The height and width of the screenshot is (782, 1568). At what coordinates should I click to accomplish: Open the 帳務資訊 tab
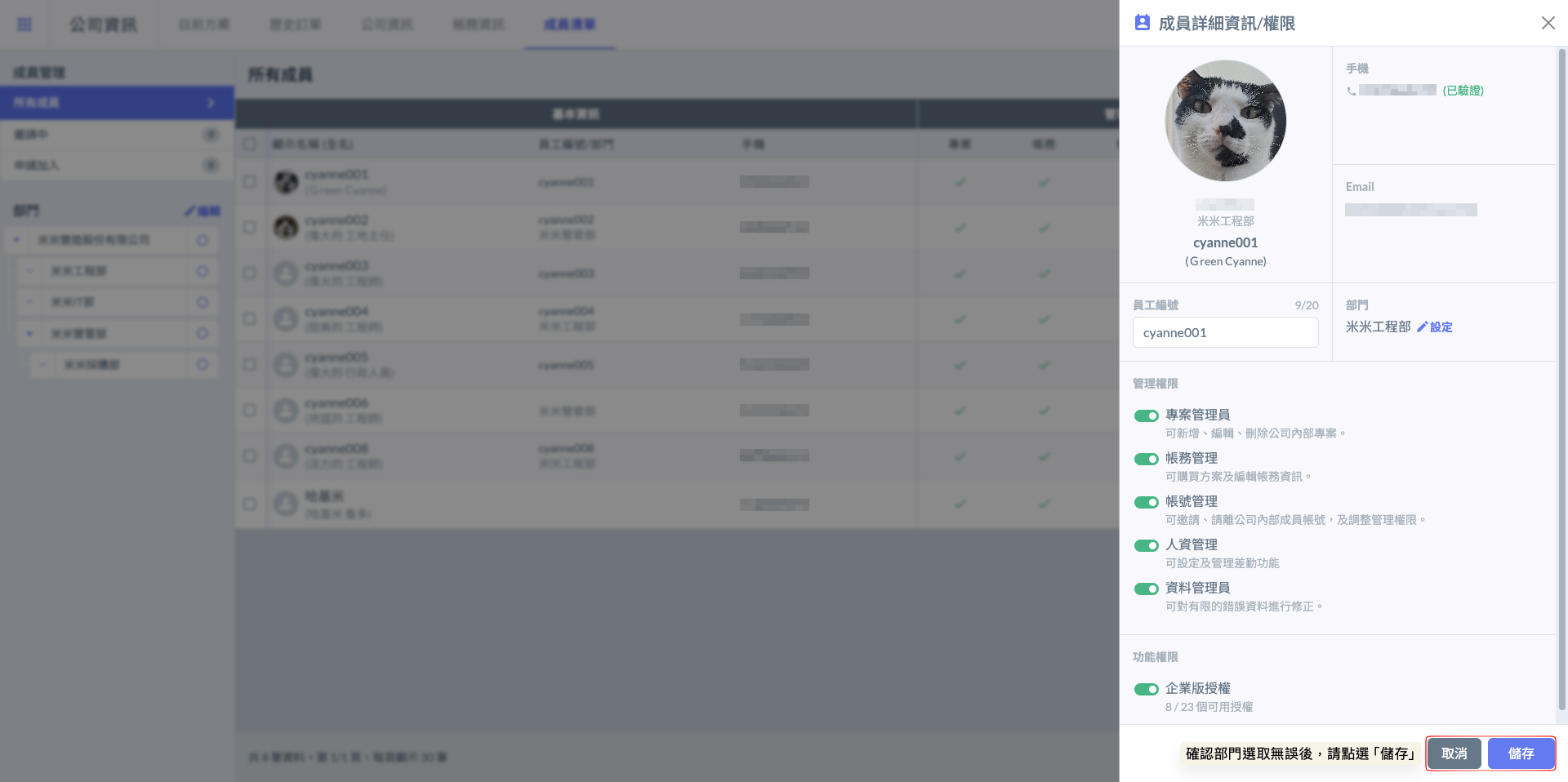point(479,24)
